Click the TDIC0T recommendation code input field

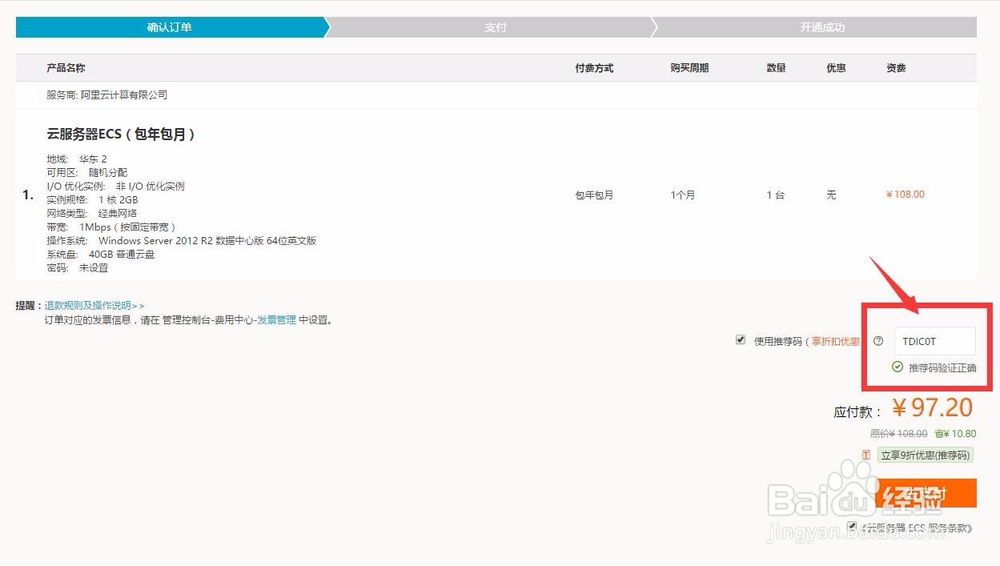click(x=934, y=341)
